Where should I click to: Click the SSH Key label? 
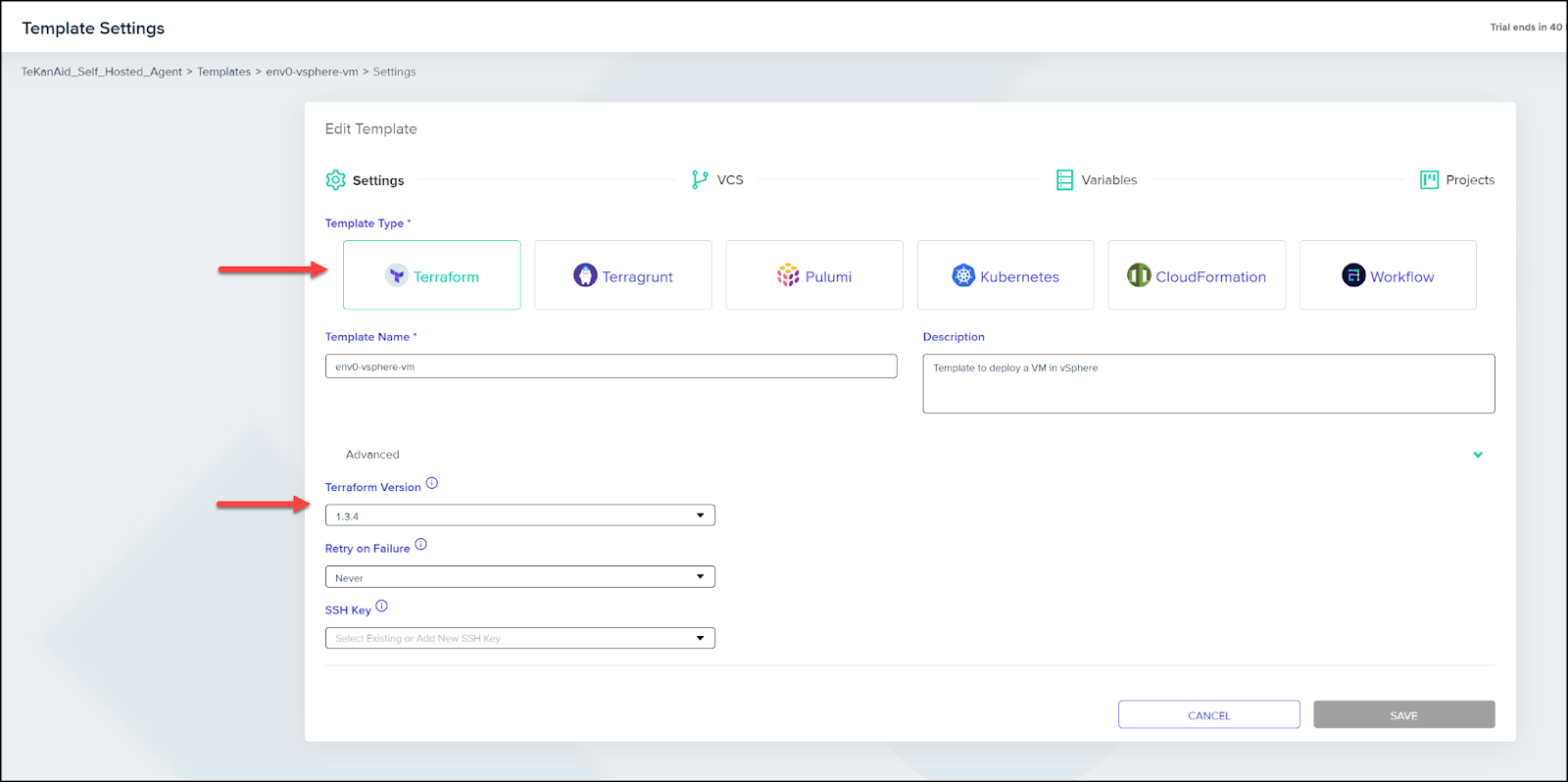coord(348,611)
